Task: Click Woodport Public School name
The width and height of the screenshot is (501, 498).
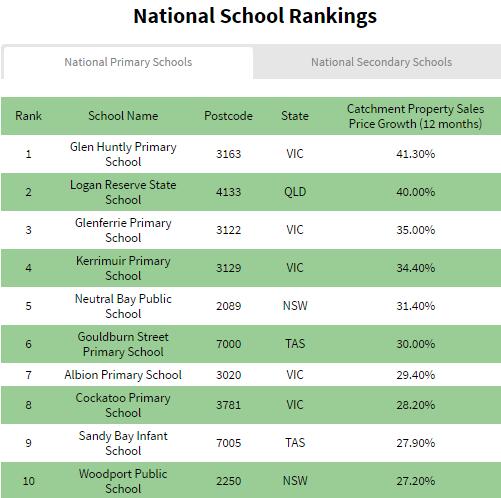Action: click(123, 481)
